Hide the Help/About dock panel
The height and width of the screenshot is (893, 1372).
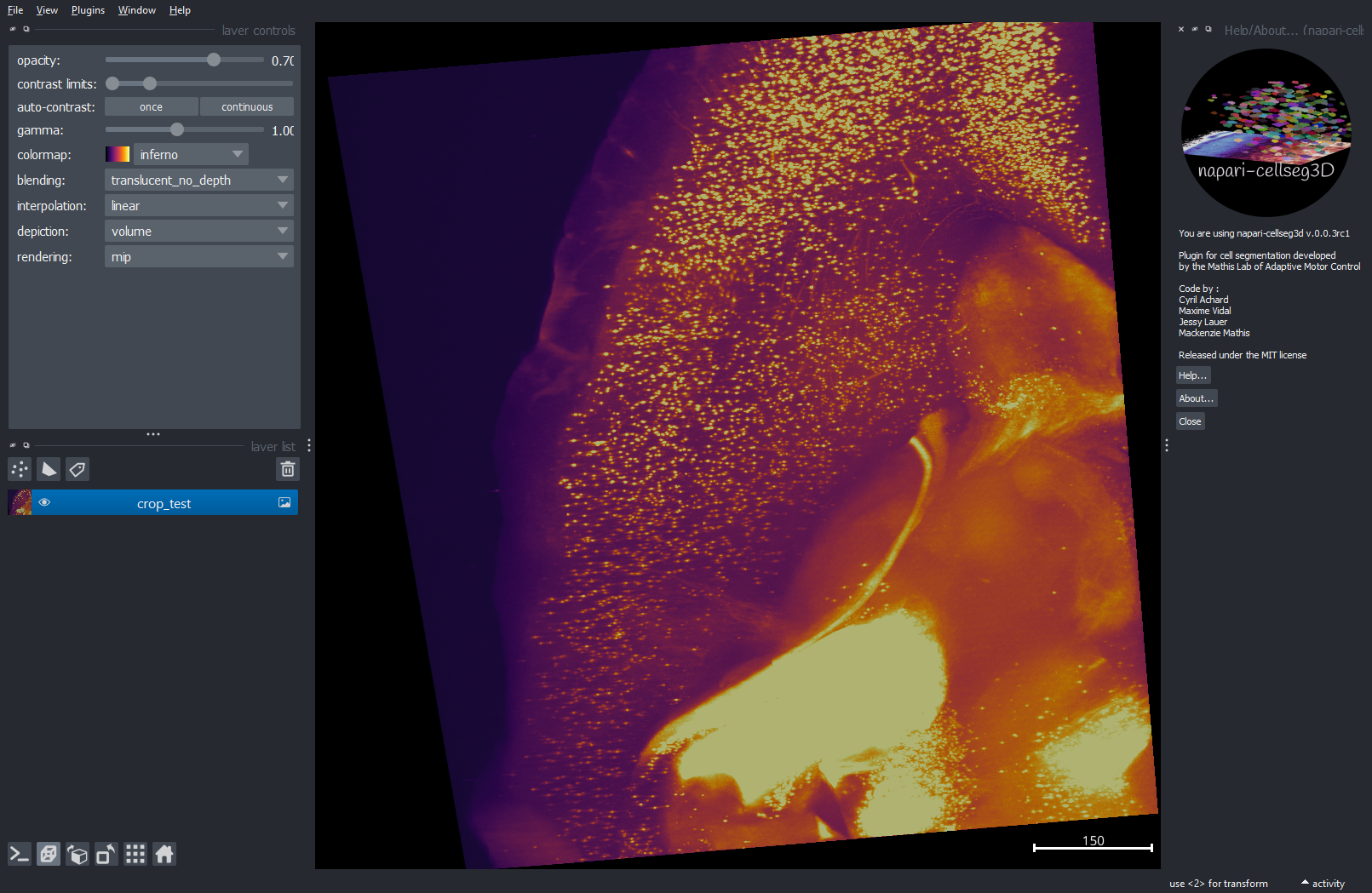click(1195, 29)
